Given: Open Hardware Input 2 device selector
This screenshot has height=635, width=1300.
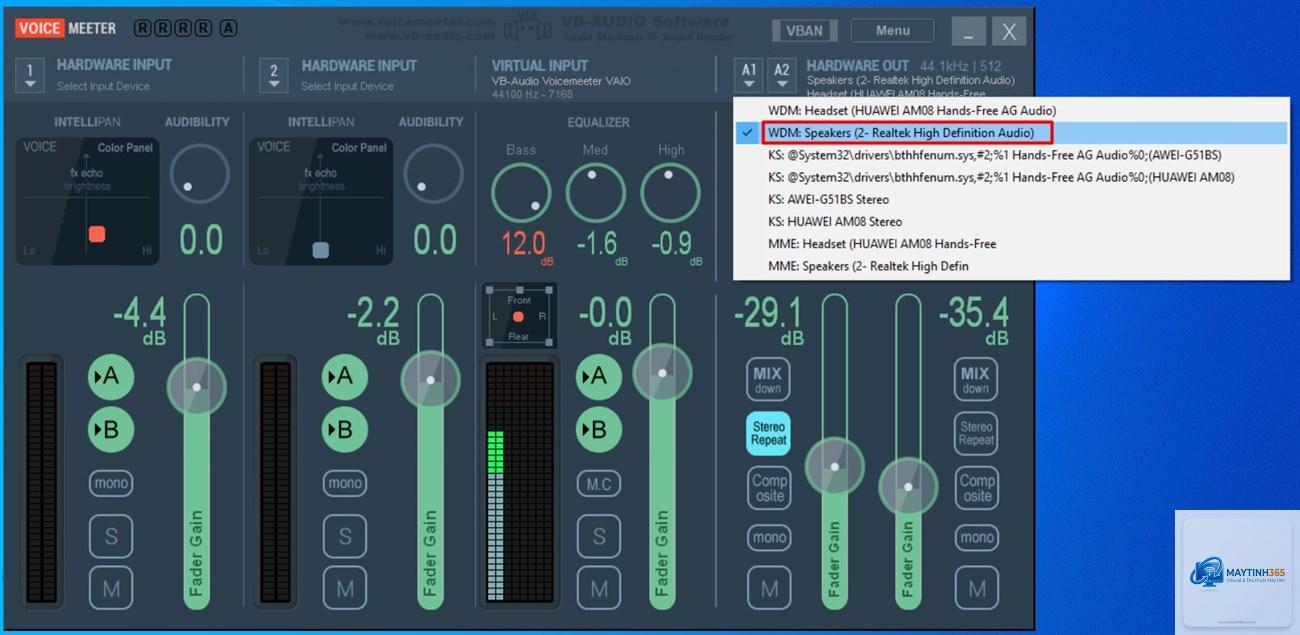Looking at the screenshot, I should coord(274,75).
